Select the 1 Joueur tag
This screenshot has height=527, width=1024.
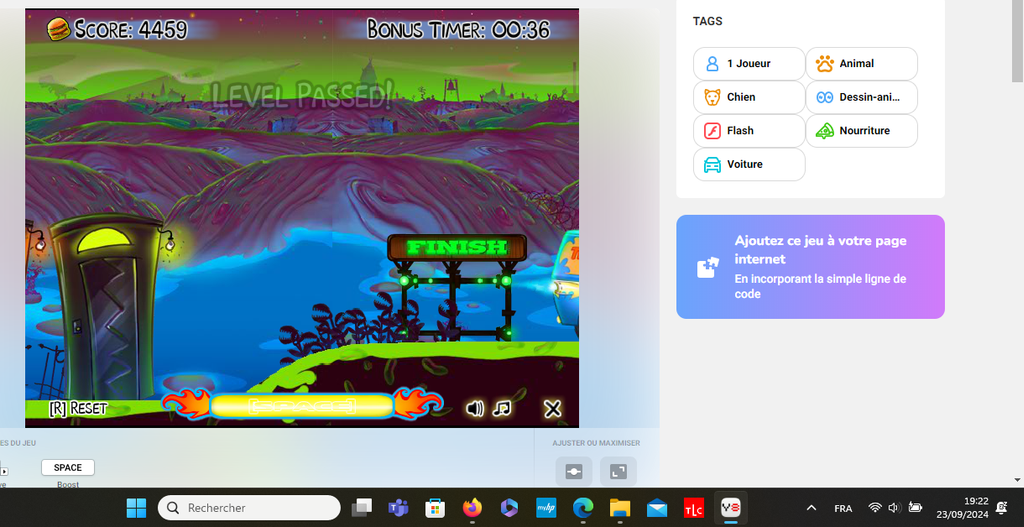pyautogui.click(x=749, y=63)
